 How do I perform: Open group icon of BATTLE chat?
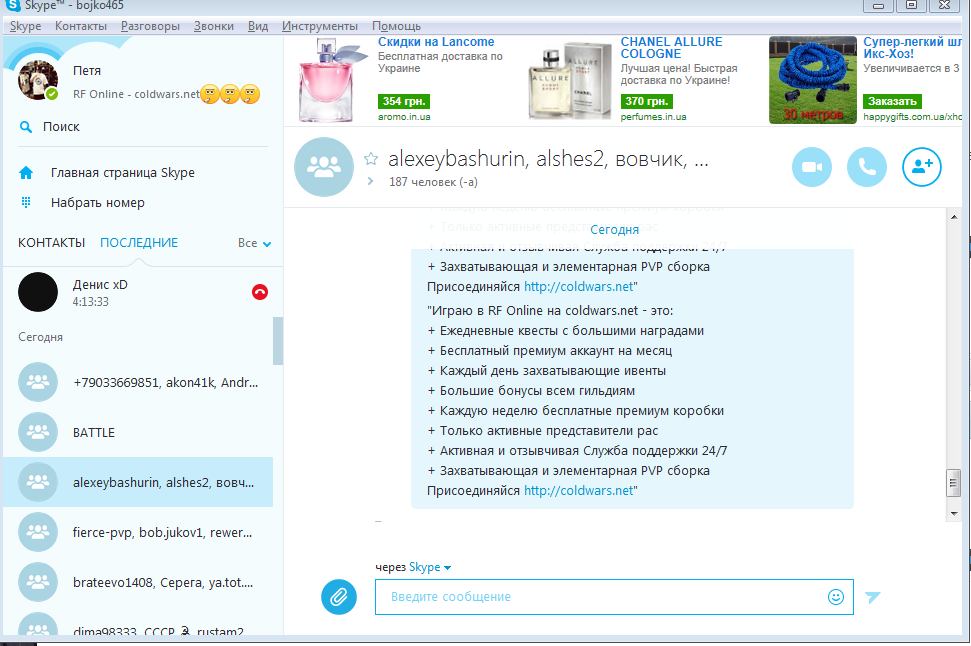(x=38, y=432)
